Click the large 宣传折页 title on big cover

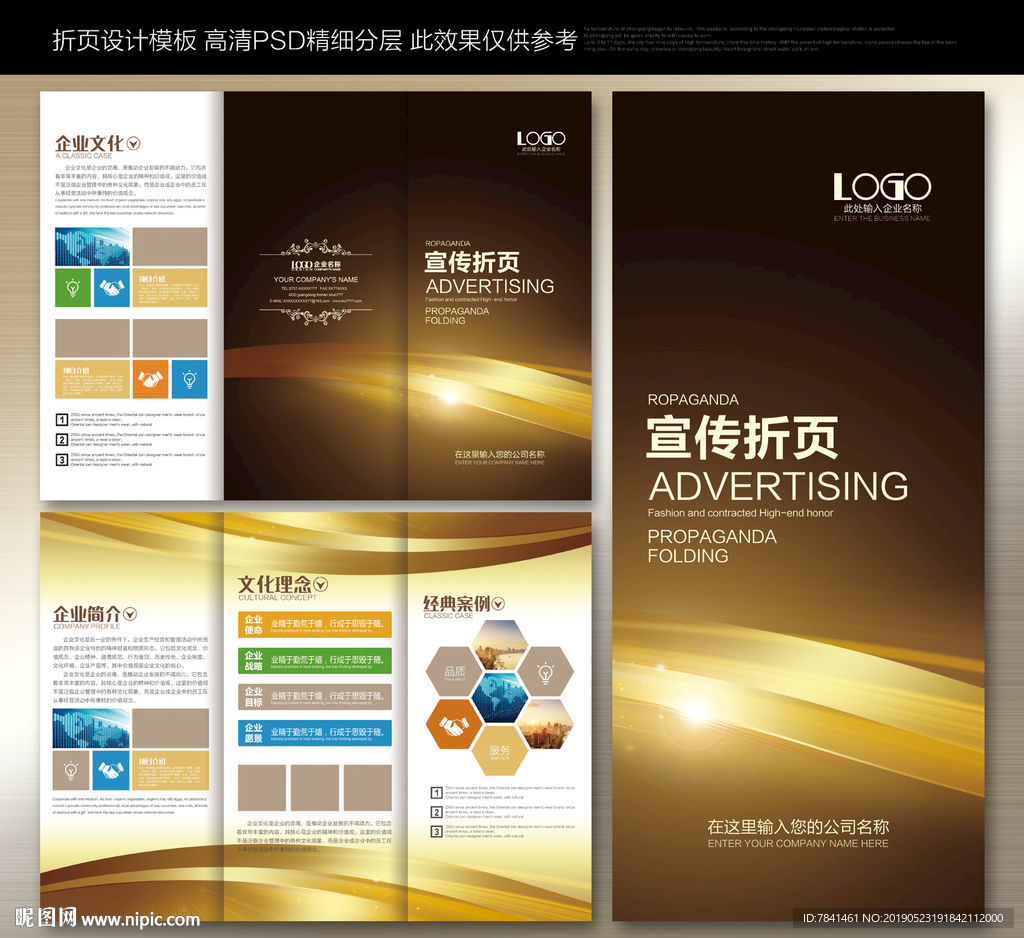coord(743,438)
